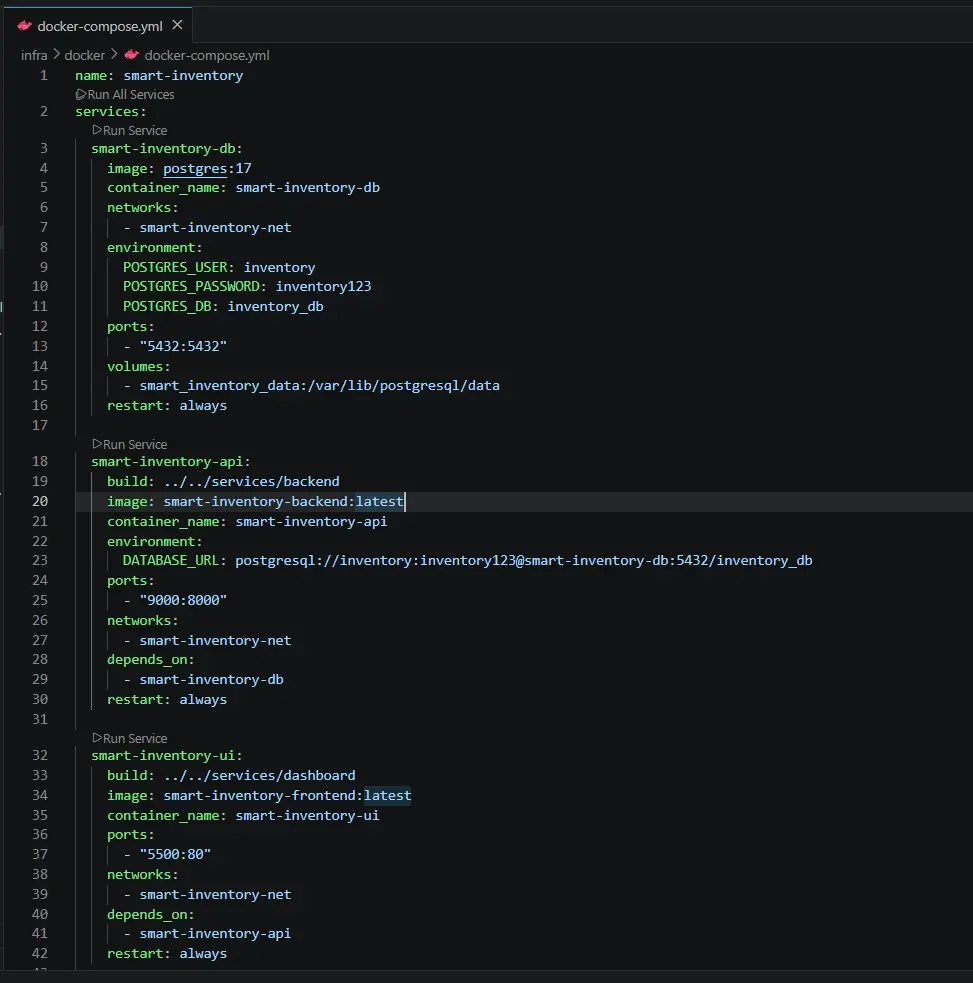The height and width of the screenshot is (983, 973).
Task: Close the docker-compose.yml tab
Action: tap(178, 23)
